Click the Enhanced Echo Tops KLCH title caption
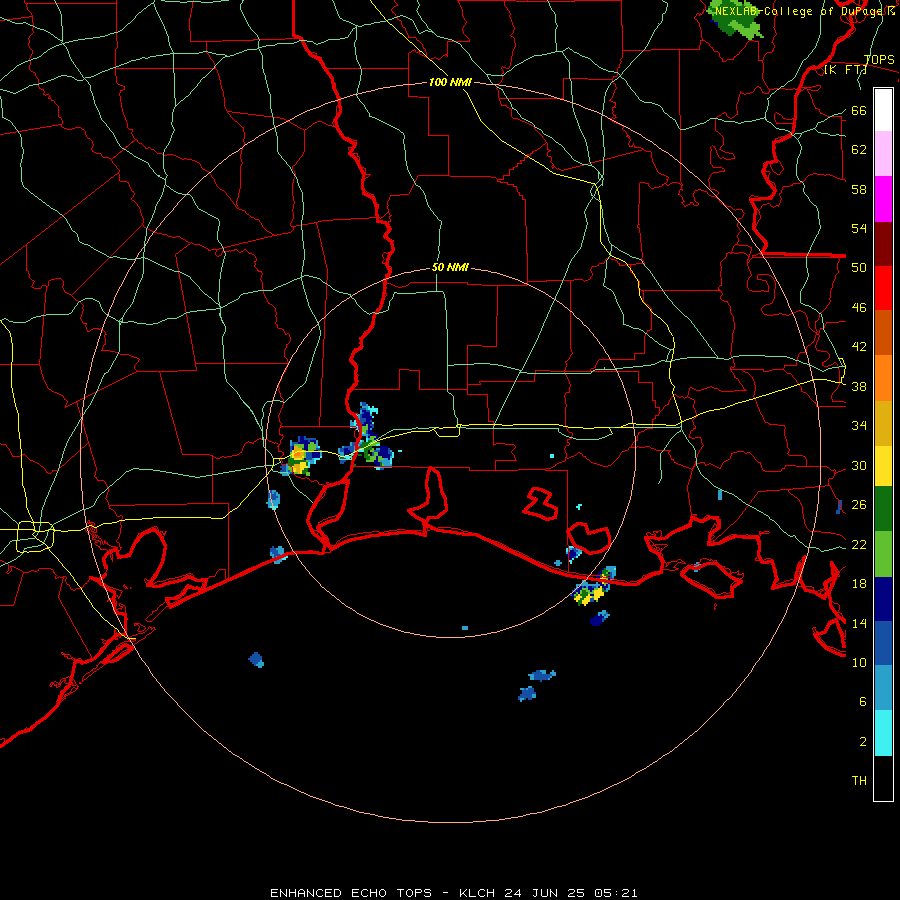The height and width of the screenshot is (900, 900). click(x=453, y=893)
